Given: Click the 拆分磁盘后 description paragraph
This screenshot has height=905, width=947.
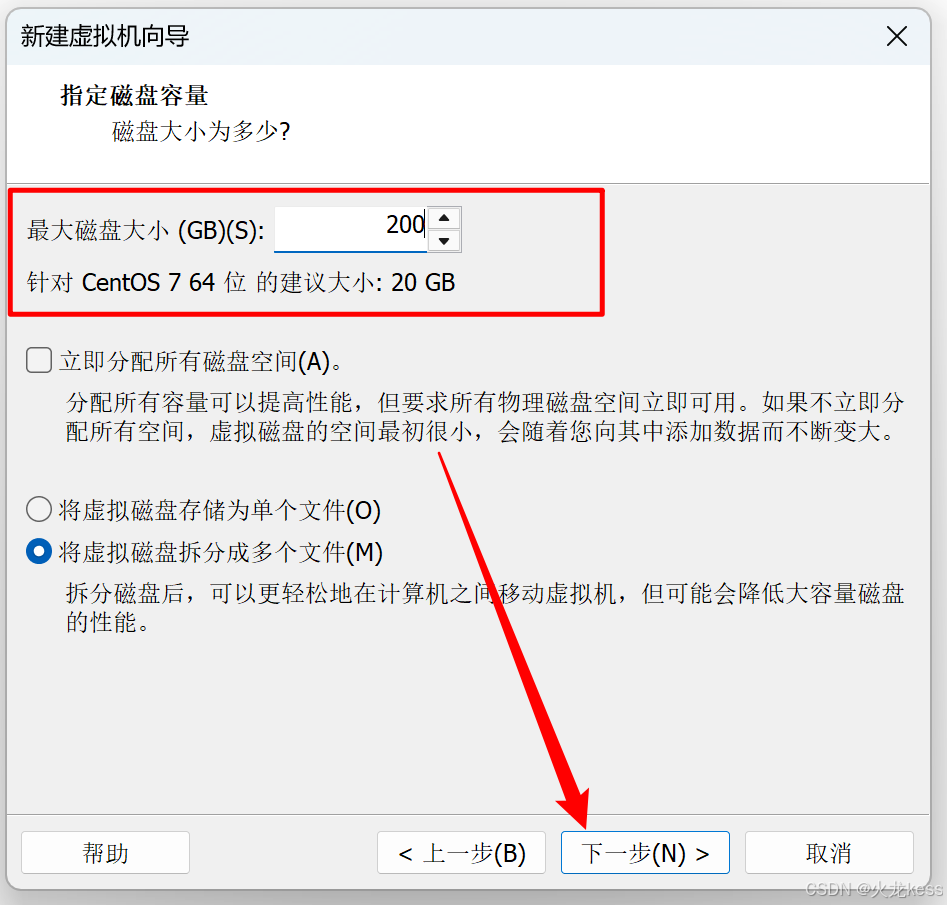Looking at the screenshot, I should [x=485, y=608].
